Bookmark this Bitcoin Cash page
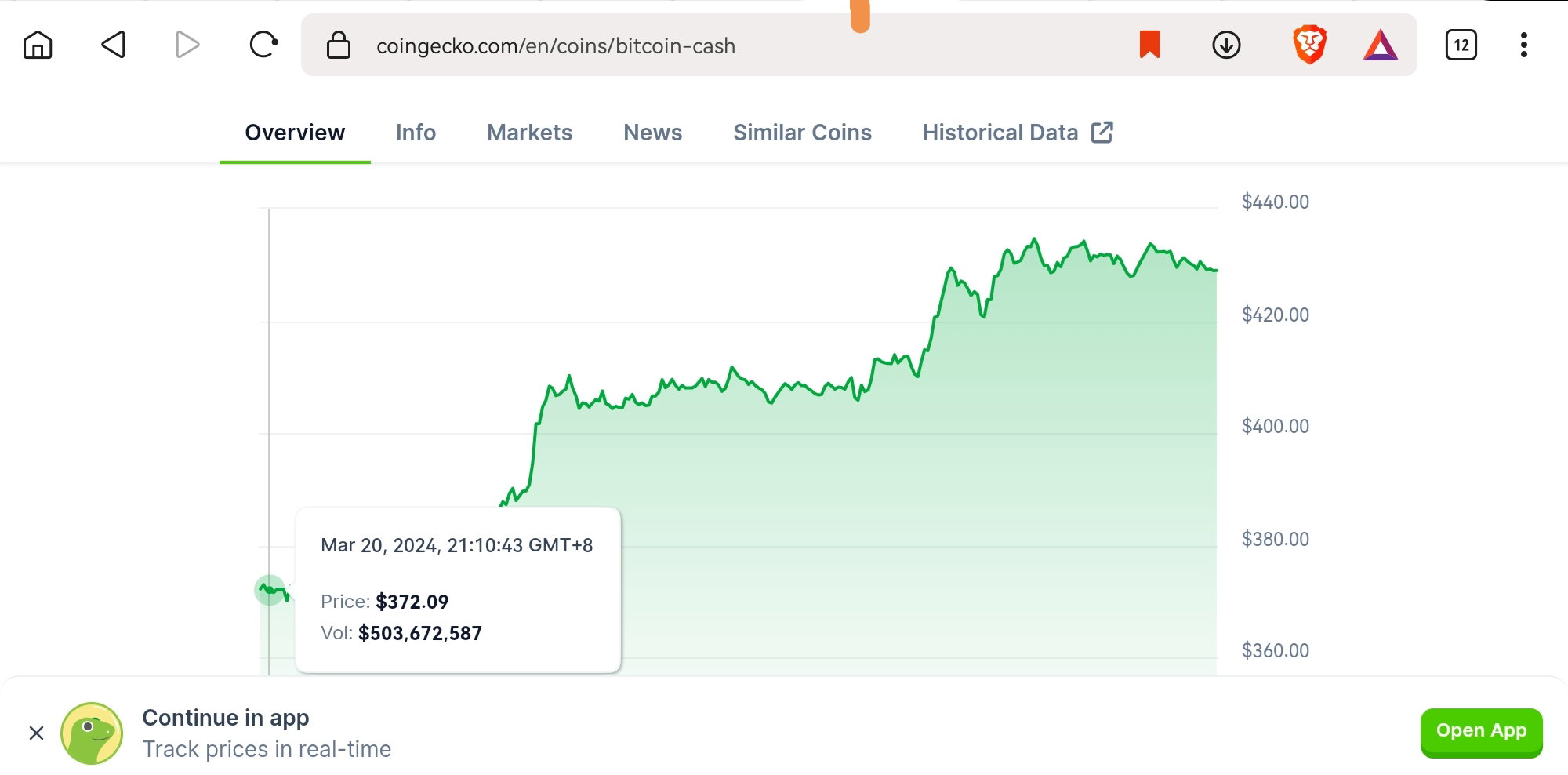Screen dimensions: 1568x775 1149,45
